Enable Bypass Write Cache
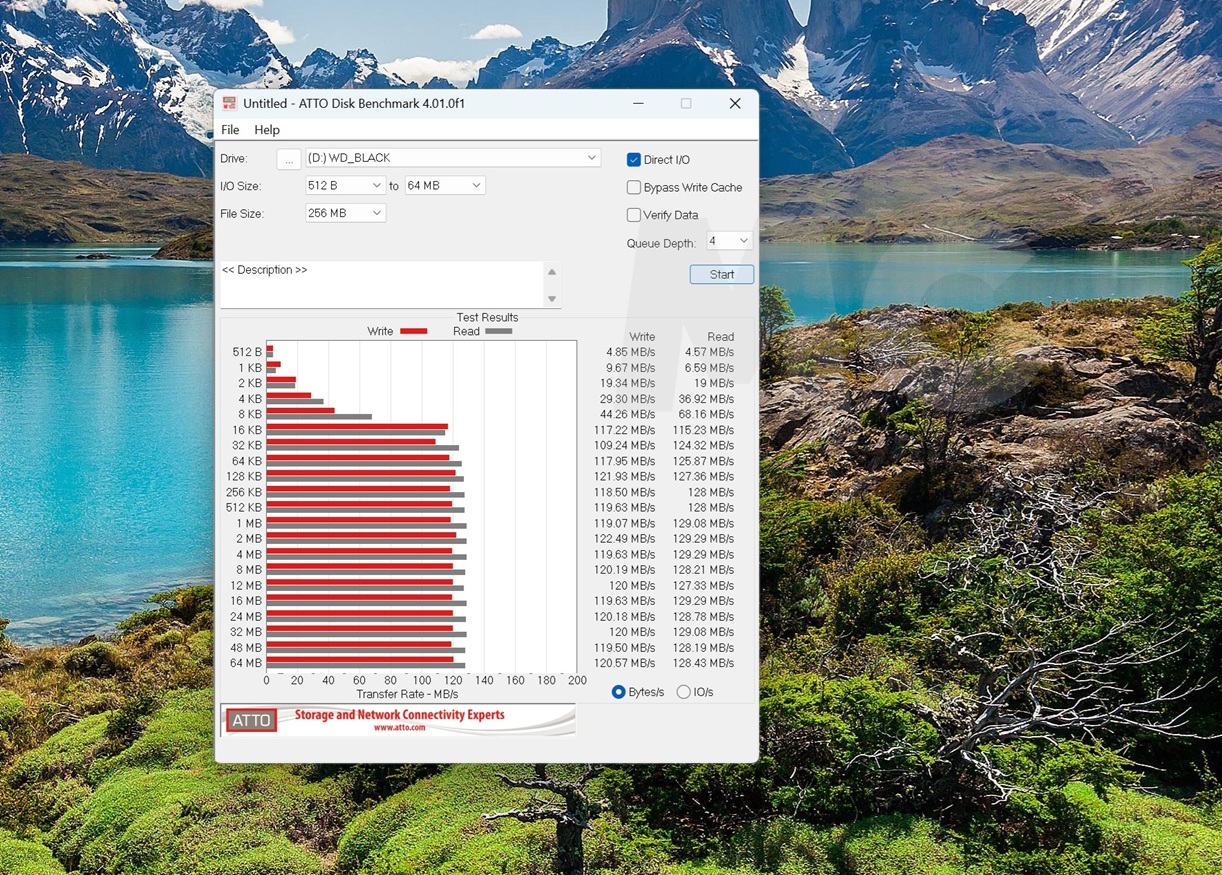The image size is (1222, 875). pos(634,187)
